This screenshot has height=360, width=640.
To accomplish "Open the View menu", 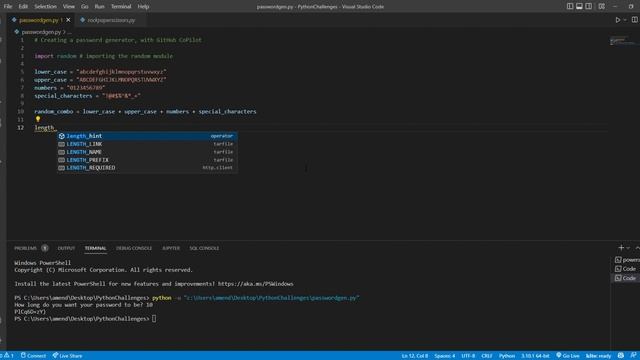I will coord(69,7).
